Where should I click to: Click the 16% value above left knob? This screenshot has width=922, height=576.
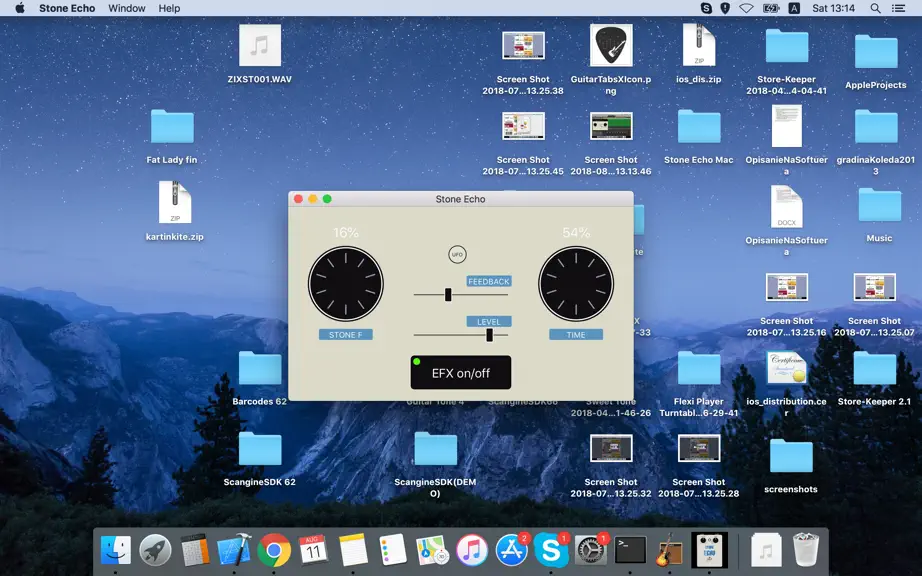pyautogui.click(x=346, y=233)
